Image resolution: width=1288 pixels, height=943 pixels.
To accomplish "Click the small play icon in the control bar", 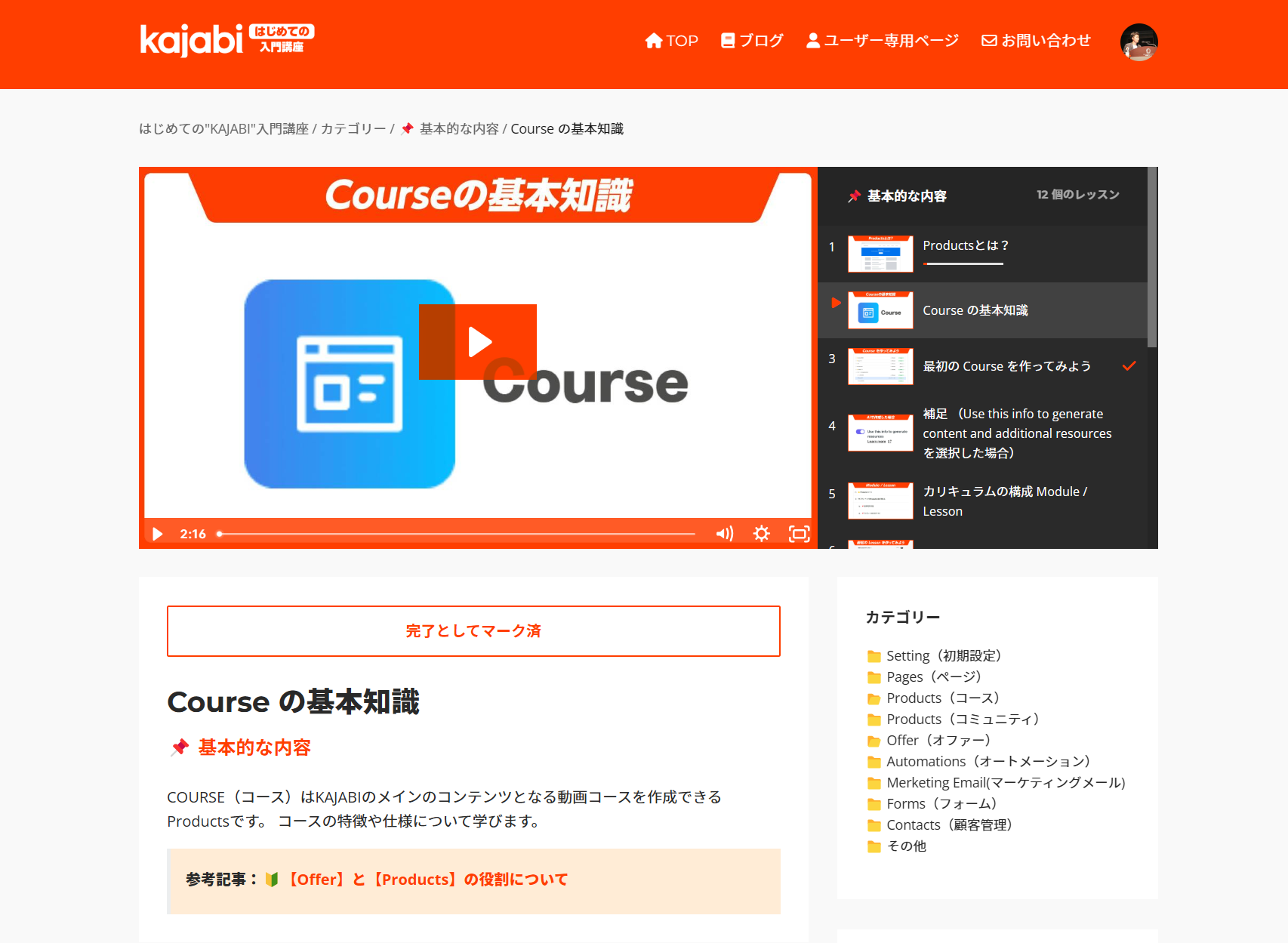I will (x=158, y=534).
